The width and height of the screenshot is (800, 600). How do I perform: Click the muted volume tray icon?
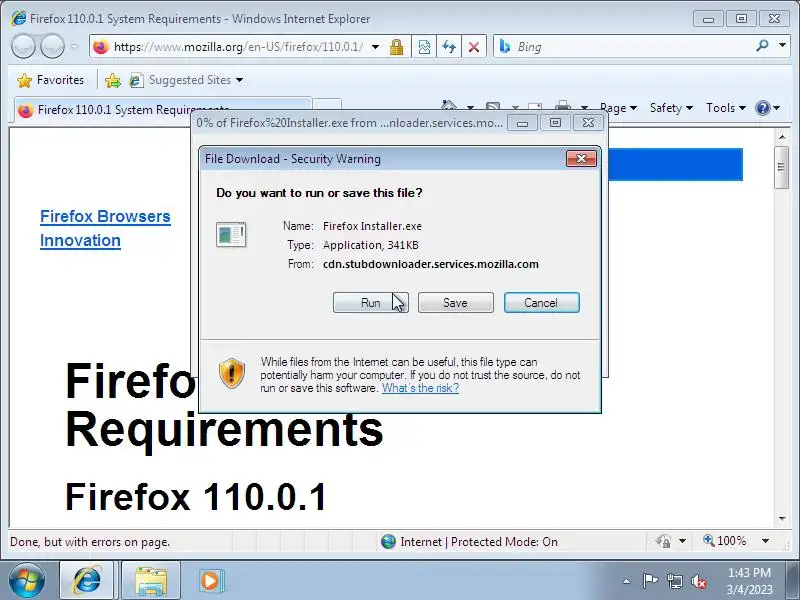point(698,581)
